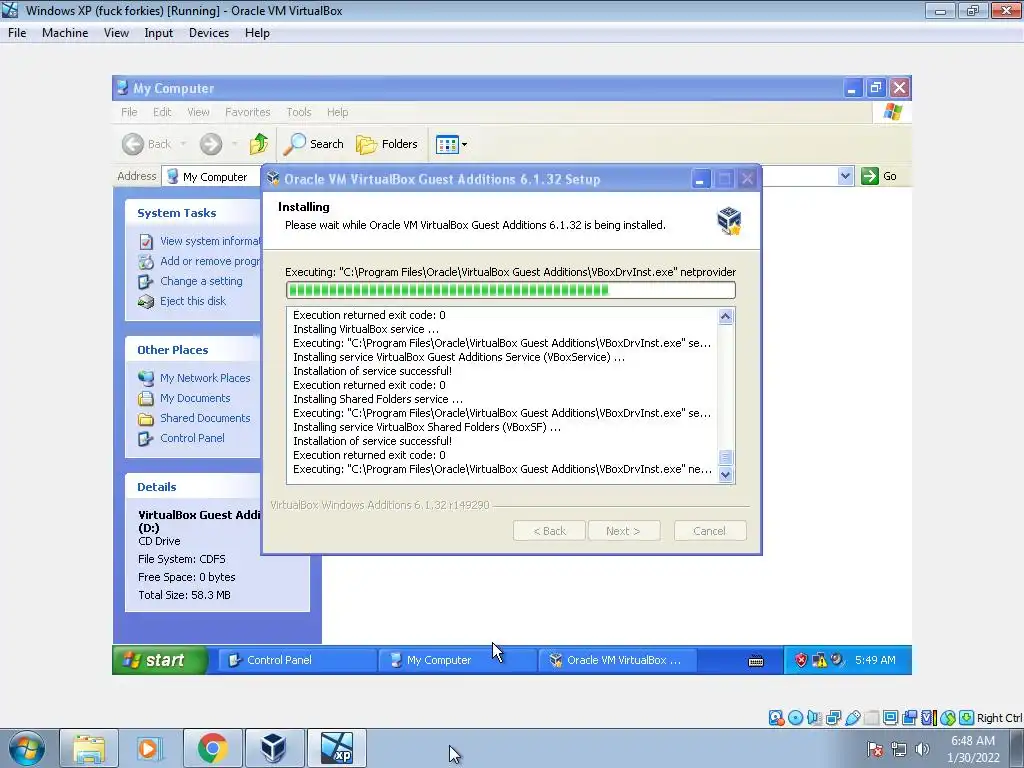Click the Up folder icon in My Computer
The height and width of the screenshot is (768, 1024).
click(x=259, y=144)
